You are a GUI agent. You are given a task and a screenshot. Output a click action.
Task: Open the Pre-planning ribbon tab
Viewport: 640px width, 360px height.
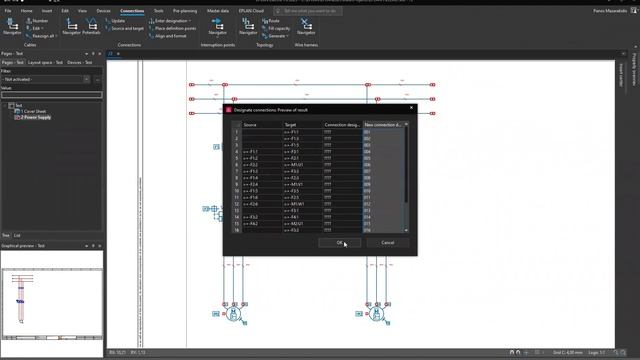point(185,11)
